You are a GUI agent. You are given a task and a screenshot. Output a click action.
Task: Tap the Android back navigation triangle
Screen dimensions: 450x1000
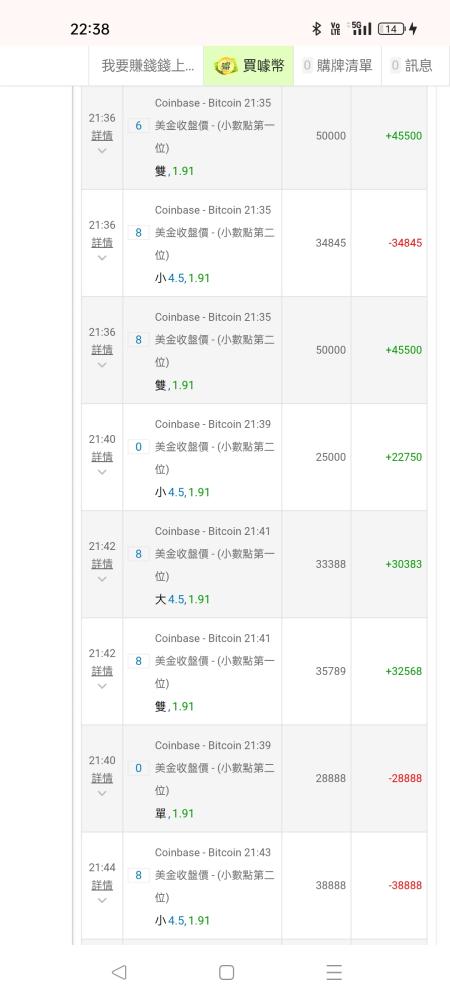click(x=119, y=972)
